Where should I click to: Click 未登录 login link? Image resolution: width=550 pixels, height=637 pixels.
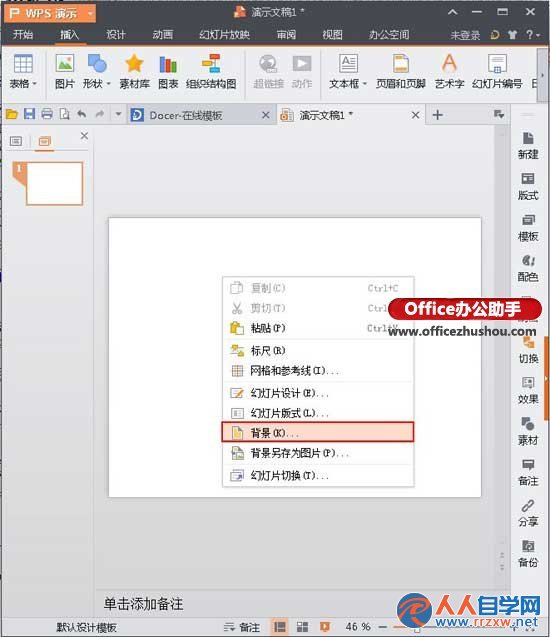(x=465, y=35)
